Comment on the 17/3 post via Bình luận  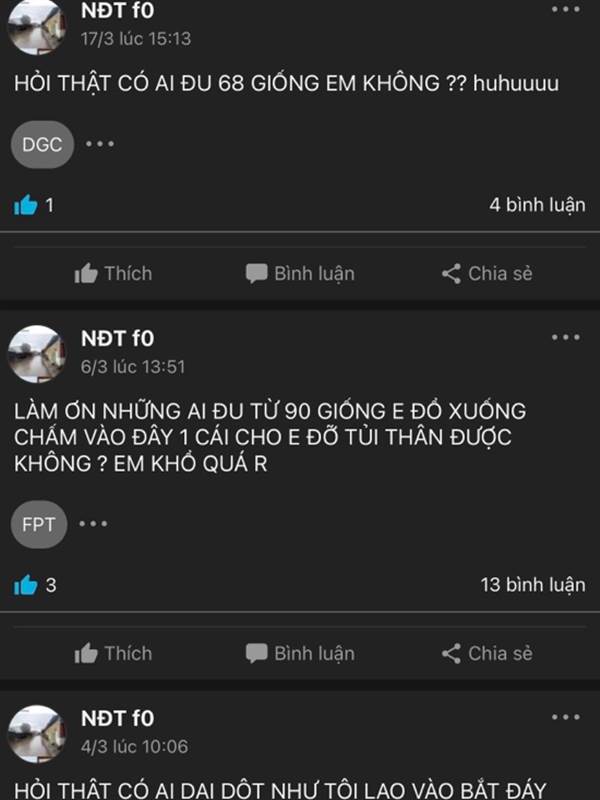[300, 273]
